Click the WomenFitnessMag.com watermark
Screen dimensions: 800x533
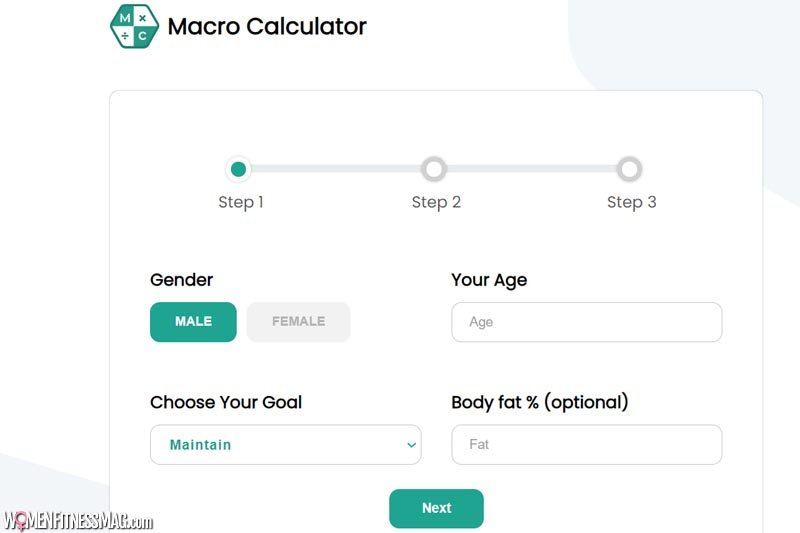click(x=78, y=521)
